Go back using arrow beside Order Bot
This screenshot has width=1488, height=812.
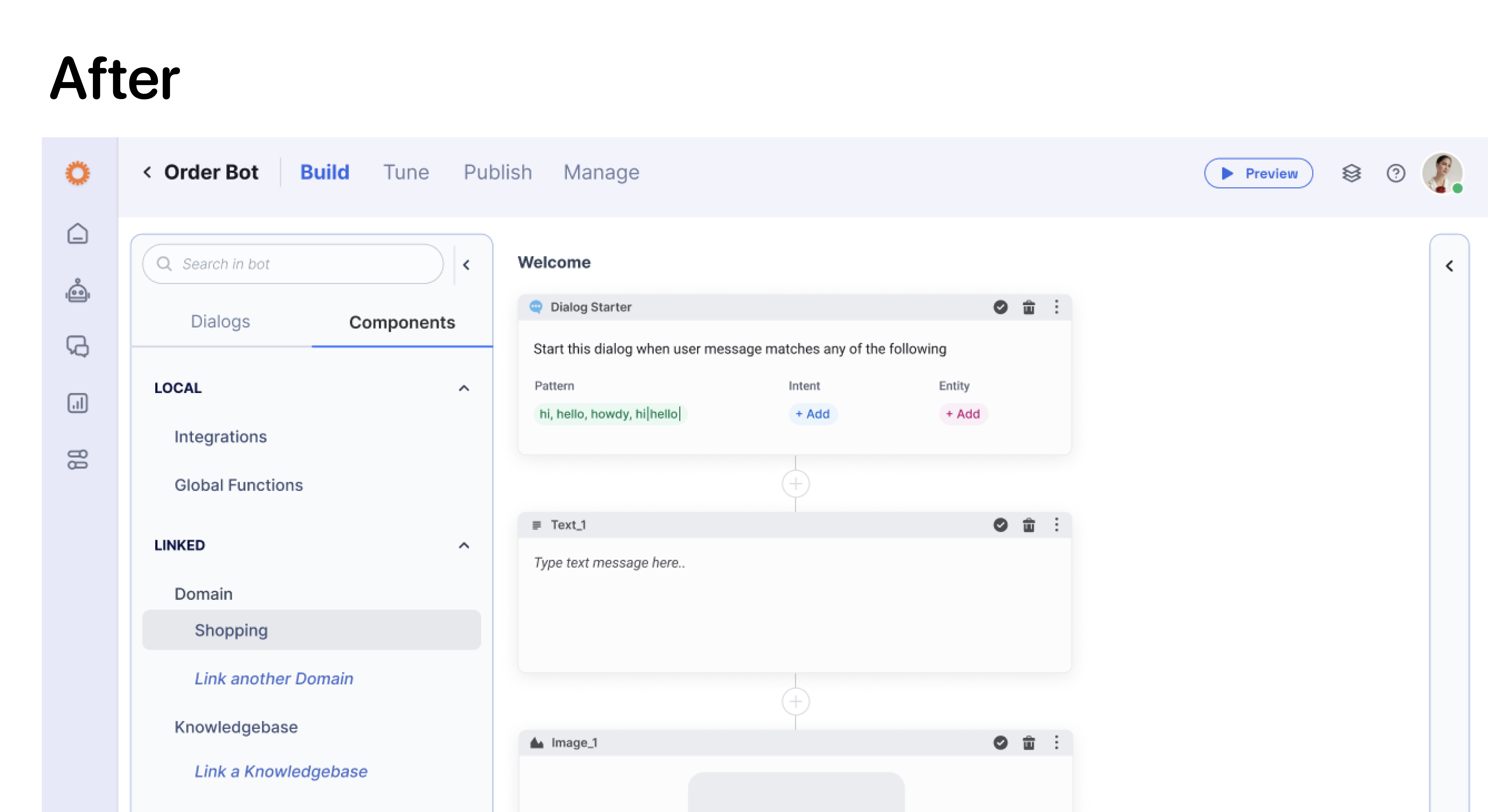tap(147, 172)
